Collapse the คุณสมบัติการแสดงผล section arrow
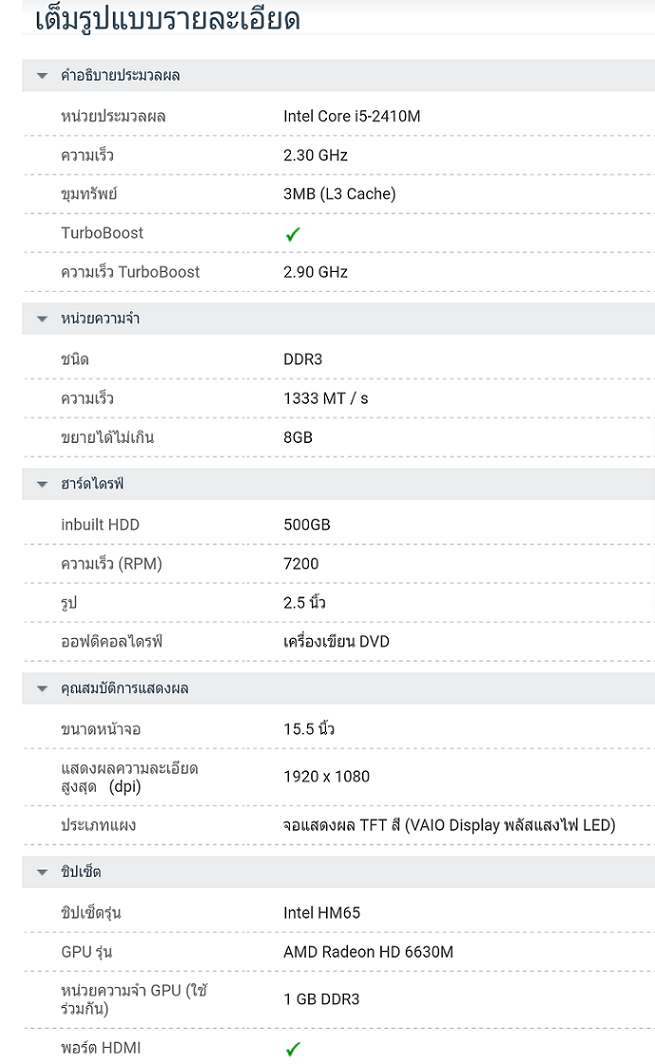The image size is (655, 1064). pos(42,689)
